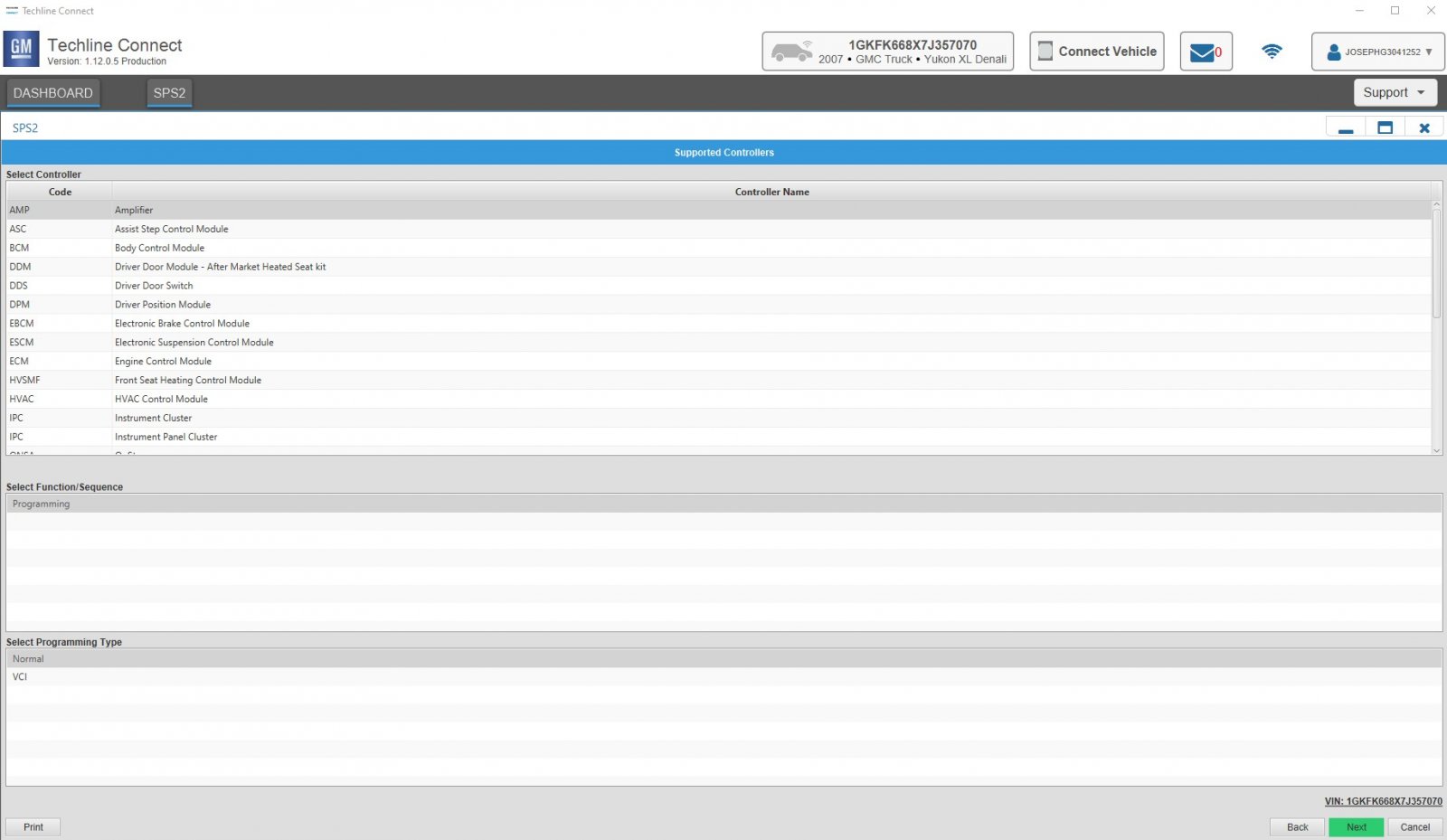Click the Controller Name column header

tap(771, 192)
